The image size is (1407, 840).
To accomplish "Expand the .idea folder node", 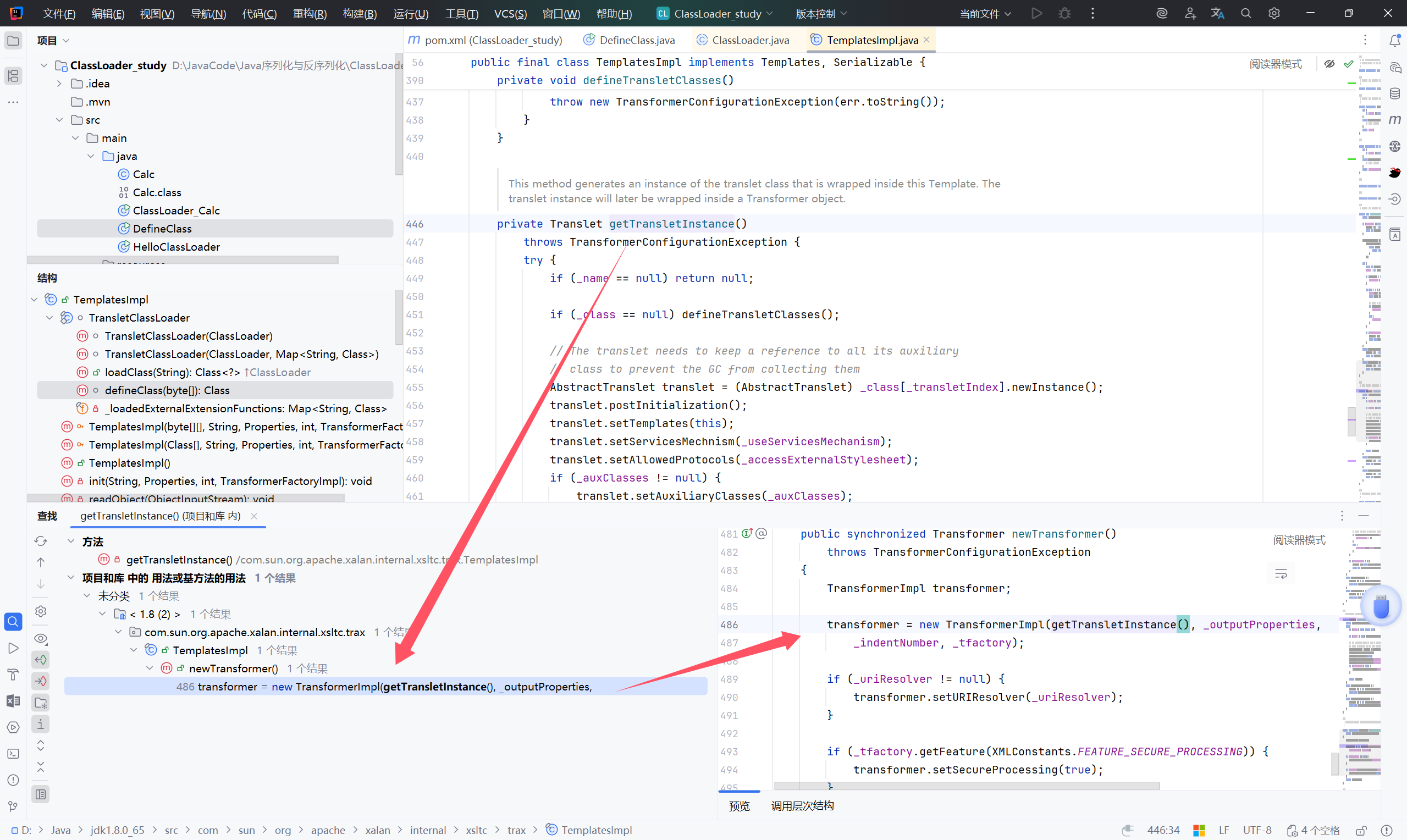I will click(59, 84).
